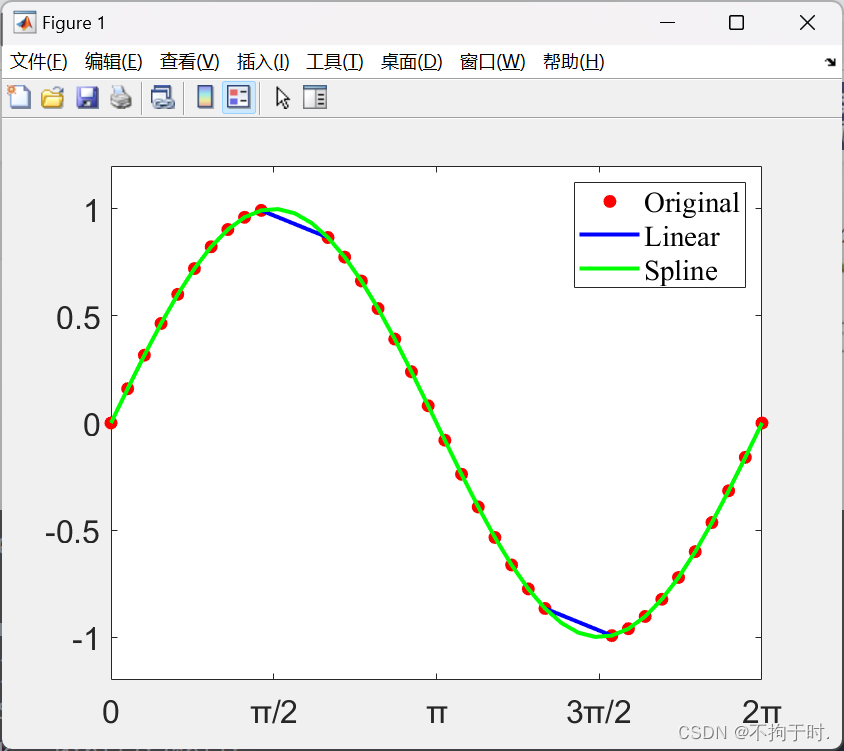Image resolution: width=844 pixels, height=751 pixels.
Task: Select the Edit Plot arrow tool
Action: [x=282, y=97]
